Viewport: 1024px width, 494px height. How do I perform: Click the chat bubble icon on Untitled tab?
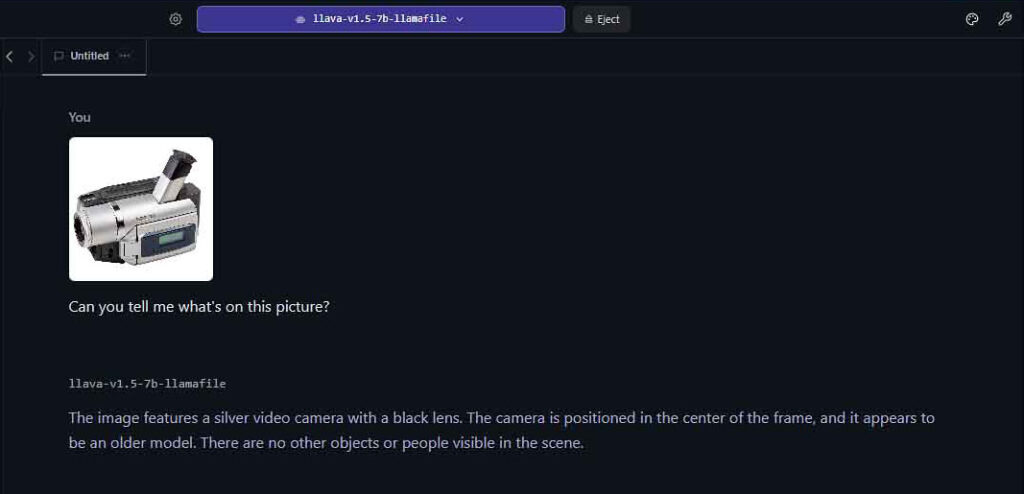59,56
